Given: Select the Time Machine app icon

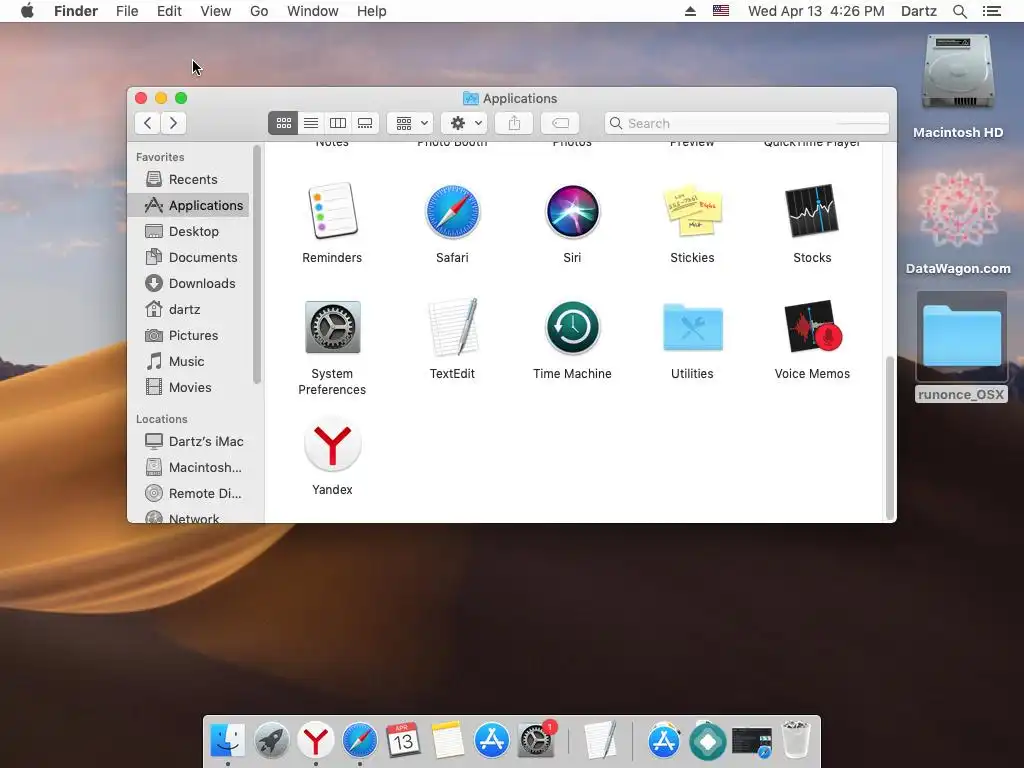Looking at the screenshot, I should (572, 327).
